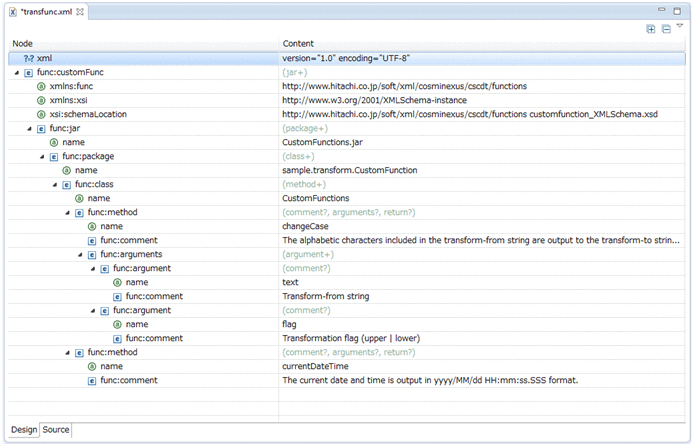Click the Node column header

(x=22, y=44)
